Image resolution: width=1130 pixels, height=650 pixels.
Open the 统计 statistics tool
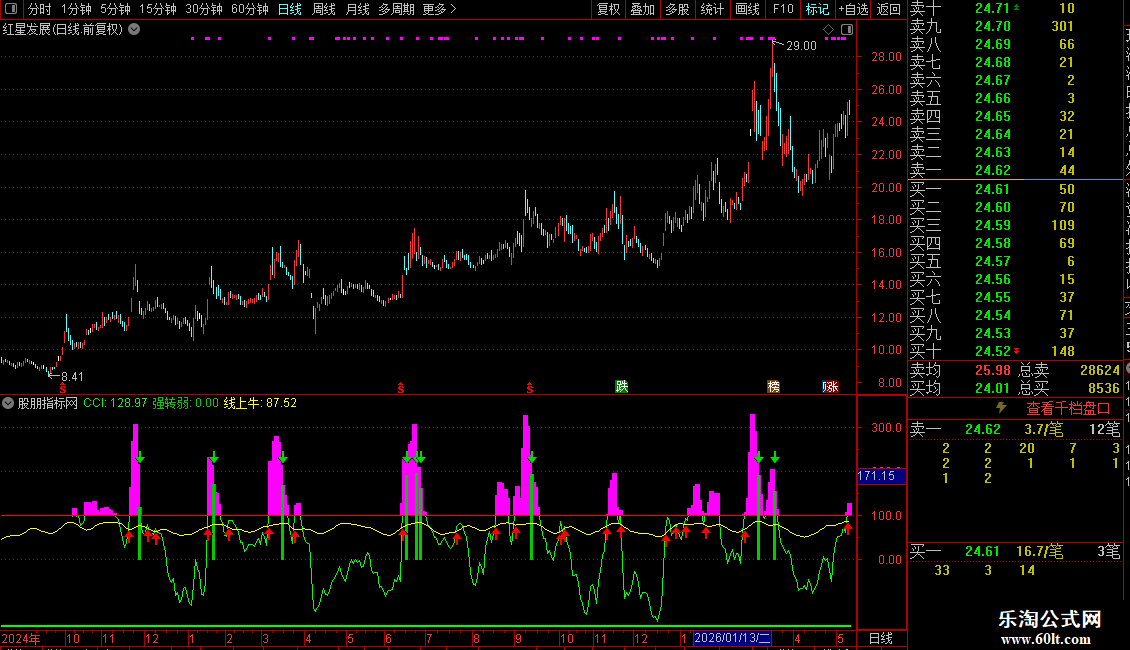point(712,9)
